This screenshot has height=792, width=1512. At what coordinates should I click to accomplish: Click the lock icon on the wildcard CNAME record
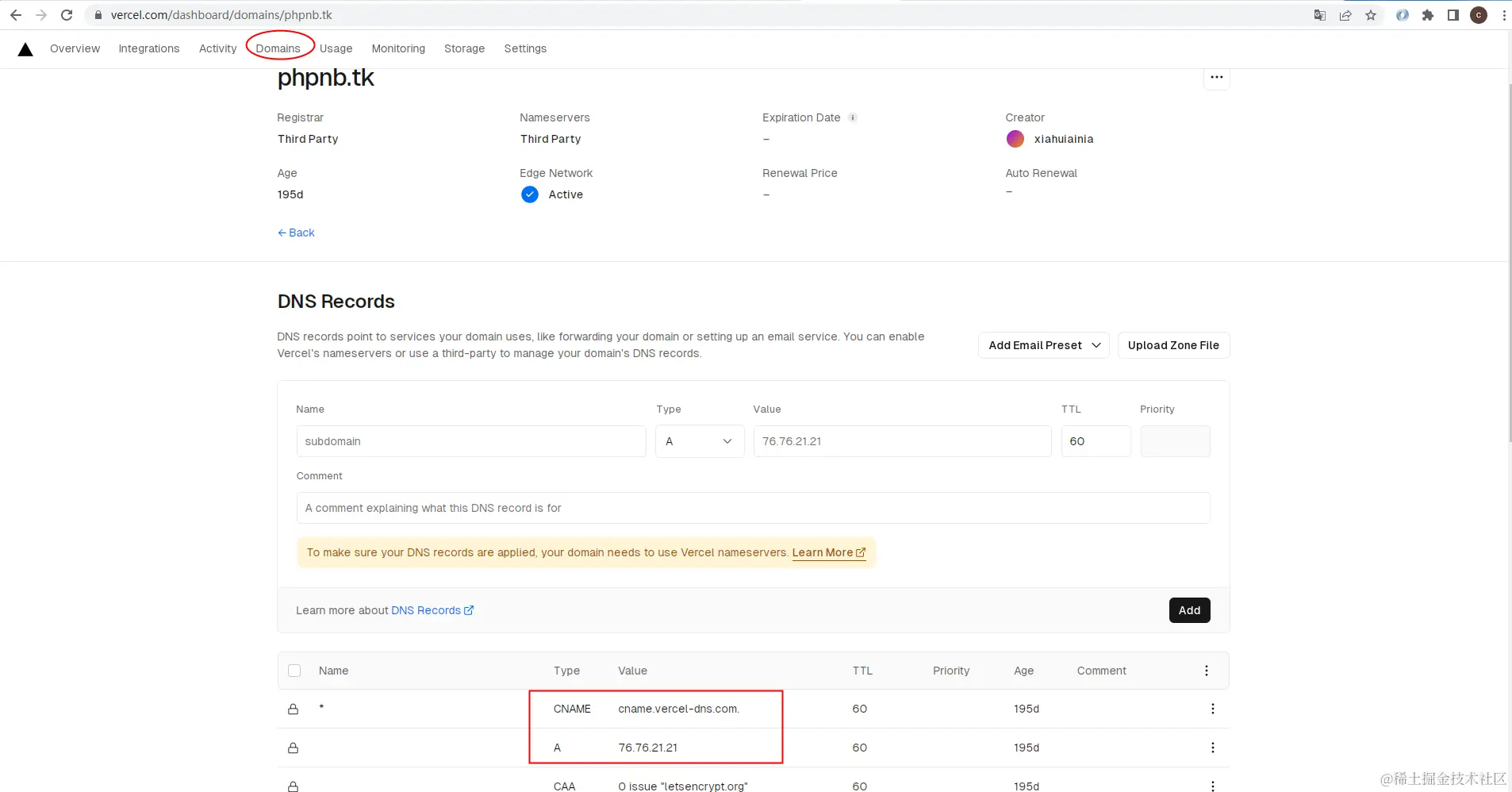coord(294,709)
